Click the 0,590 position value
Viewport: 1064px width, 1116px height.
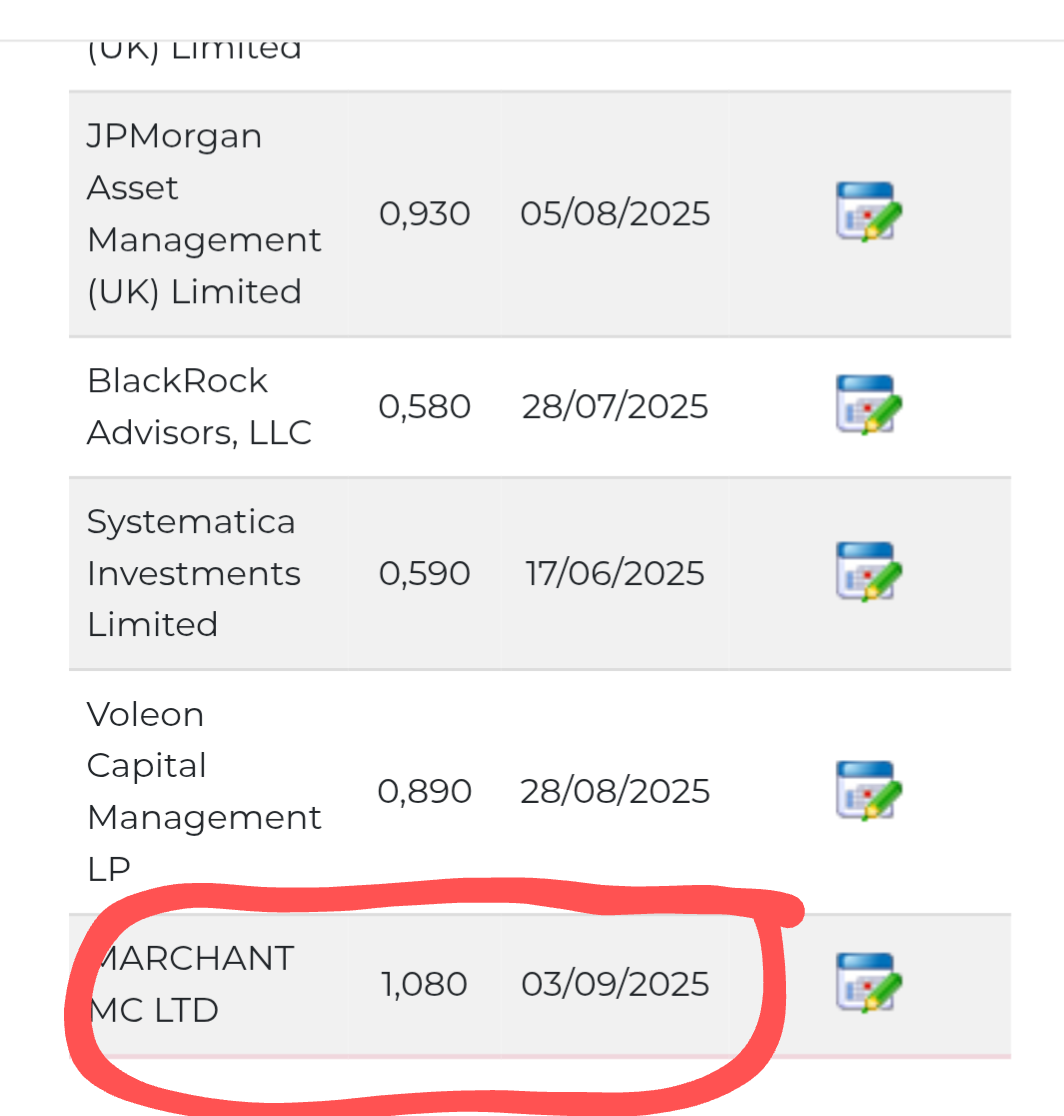click(x=424, y=573)
